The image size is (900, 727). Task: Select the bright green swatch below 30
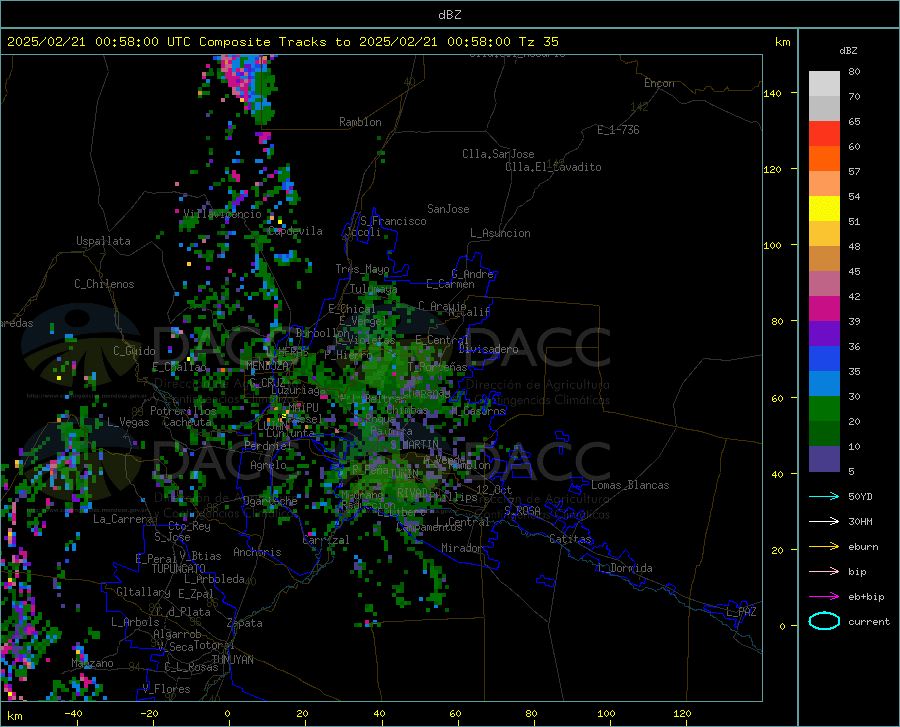click(824, 409)
